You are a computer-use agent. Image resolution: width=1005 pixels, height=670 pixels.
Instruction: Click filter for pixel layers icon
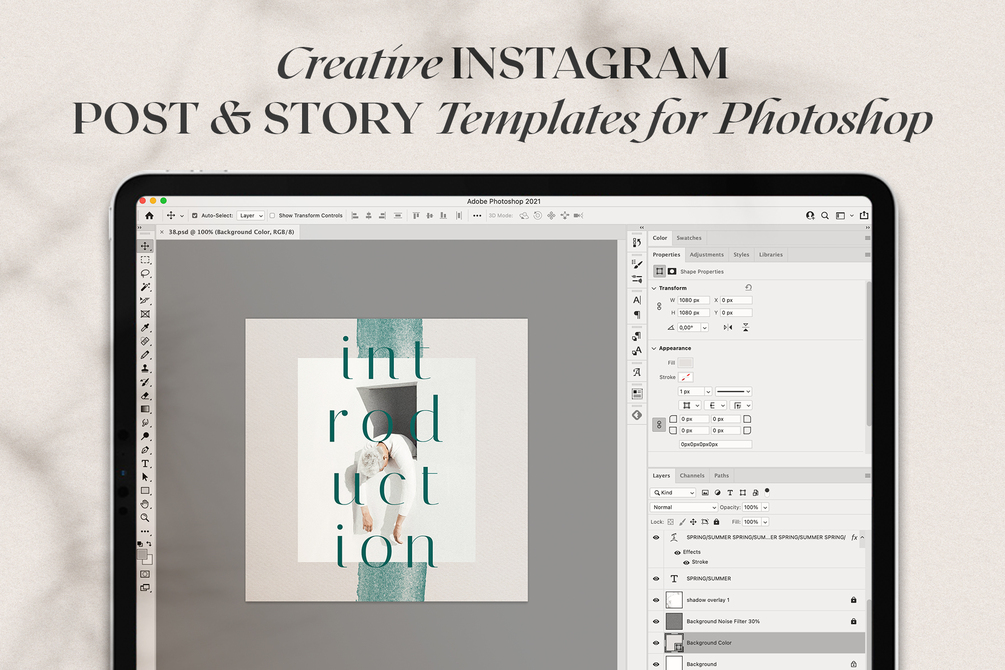coord(705,492)
